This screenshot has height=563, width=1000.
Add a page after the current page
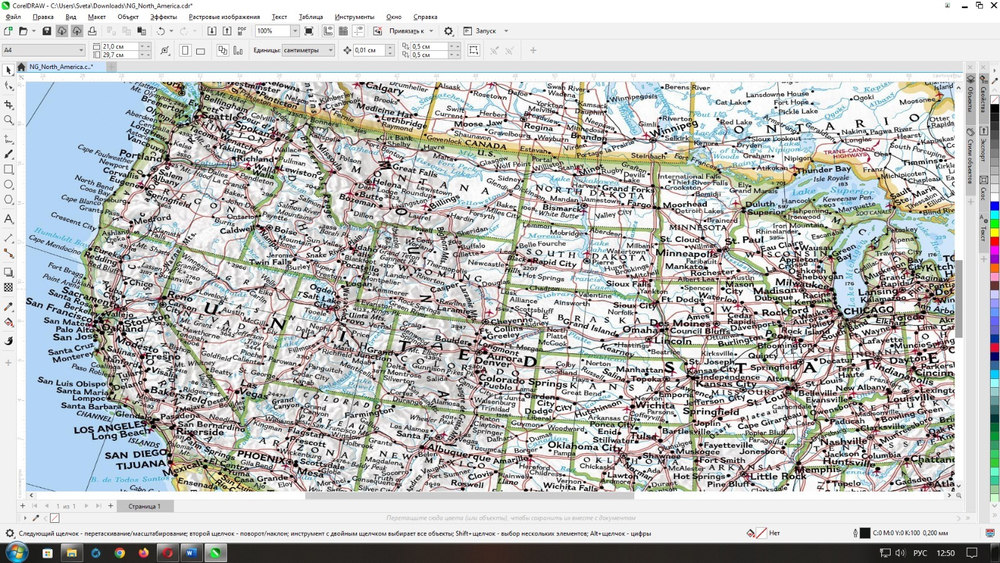click(110, 506)
